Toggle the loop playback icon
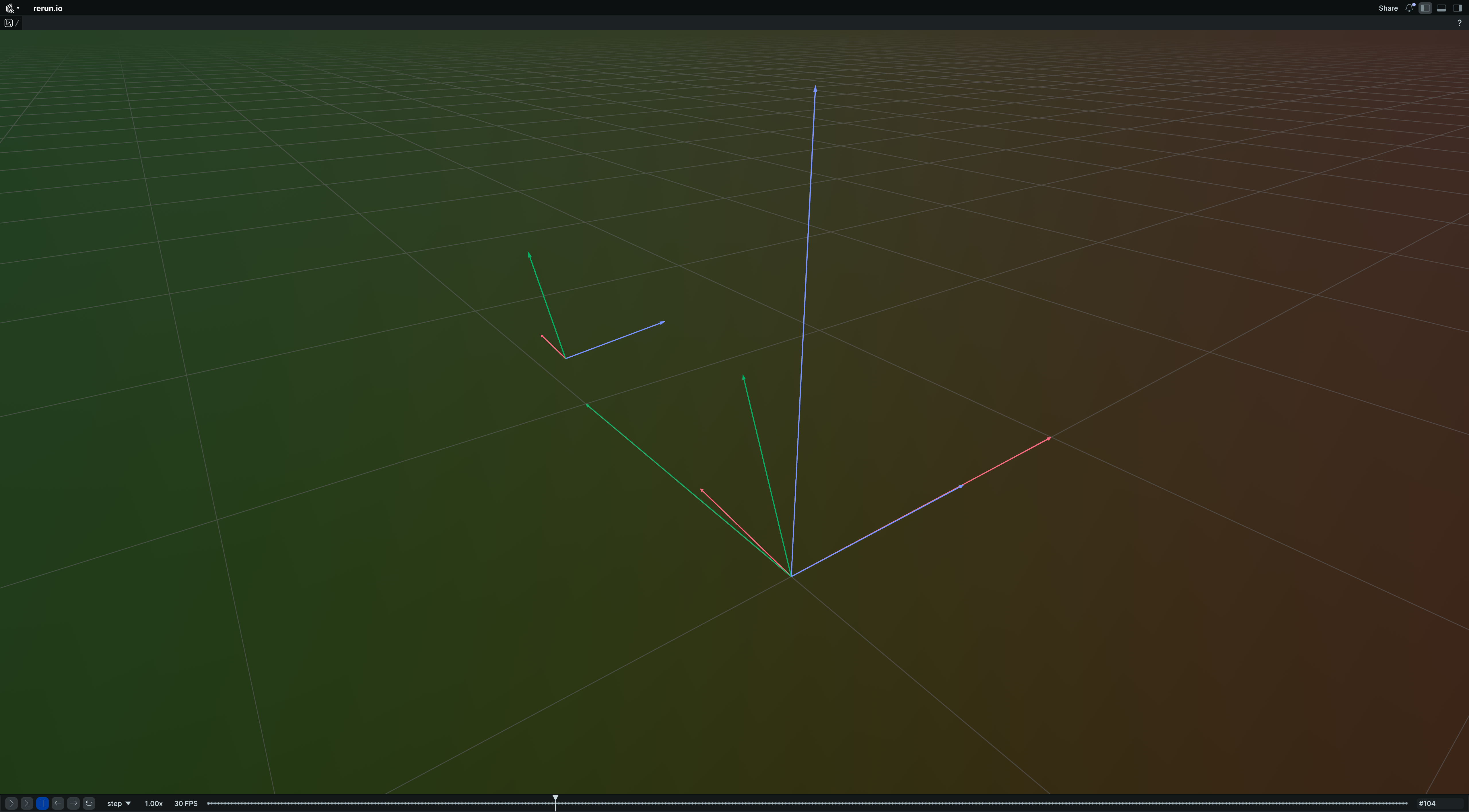 89,803
